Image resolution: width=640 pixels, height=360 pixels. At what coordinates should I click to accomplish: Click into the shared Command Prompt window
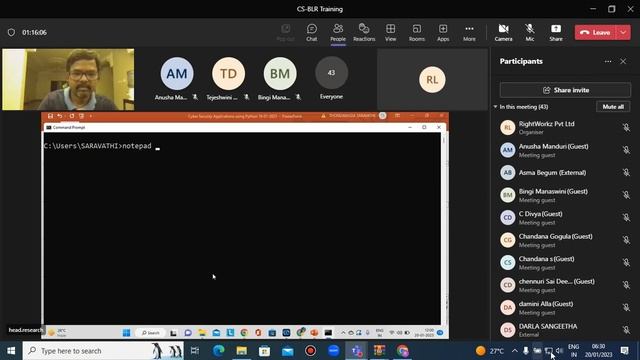pos(242,229)
